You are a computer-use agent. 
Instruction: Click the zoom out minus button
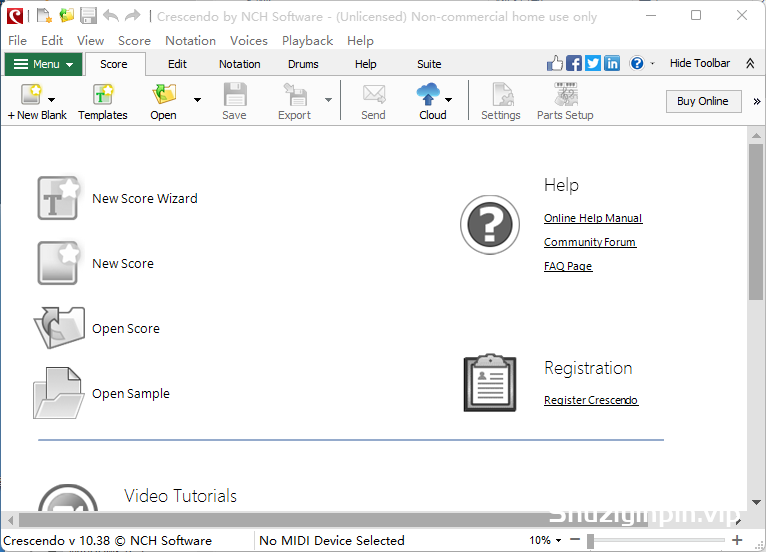point(575,540)
